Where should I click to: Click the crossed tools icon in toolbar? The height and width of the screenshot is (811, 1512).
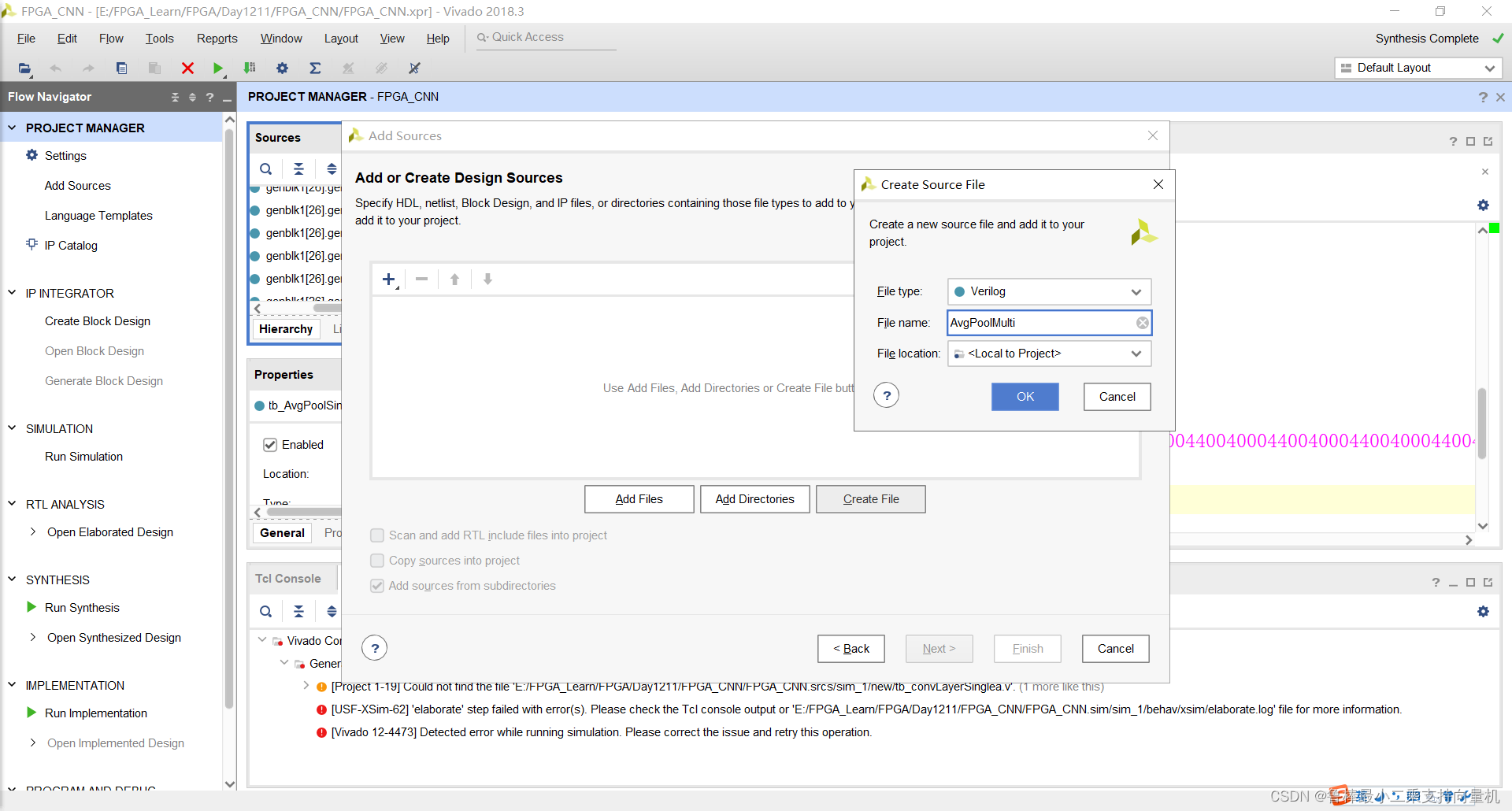tap(414, 69)
